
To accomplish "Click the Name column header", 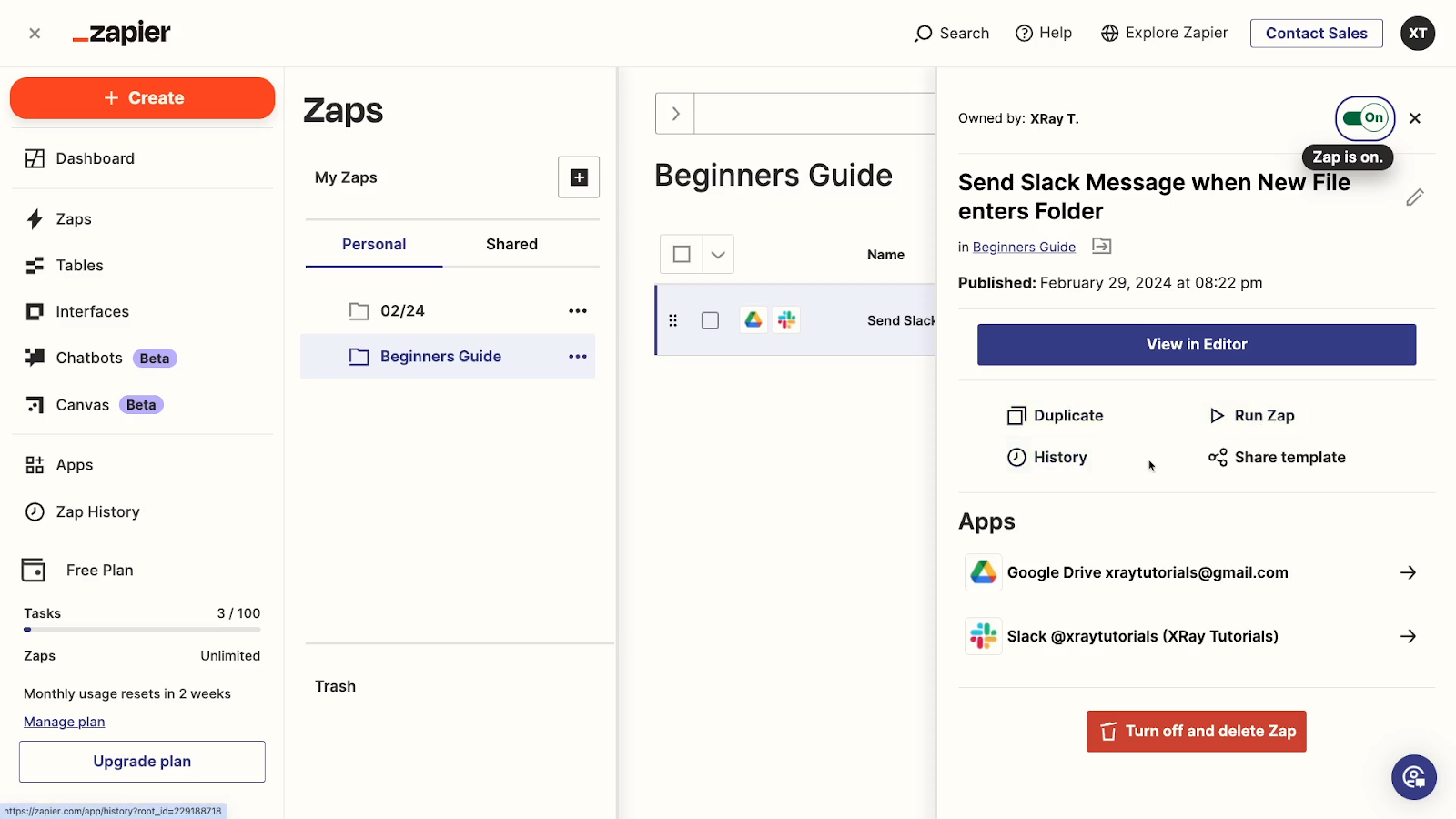I will click(885, 255).
